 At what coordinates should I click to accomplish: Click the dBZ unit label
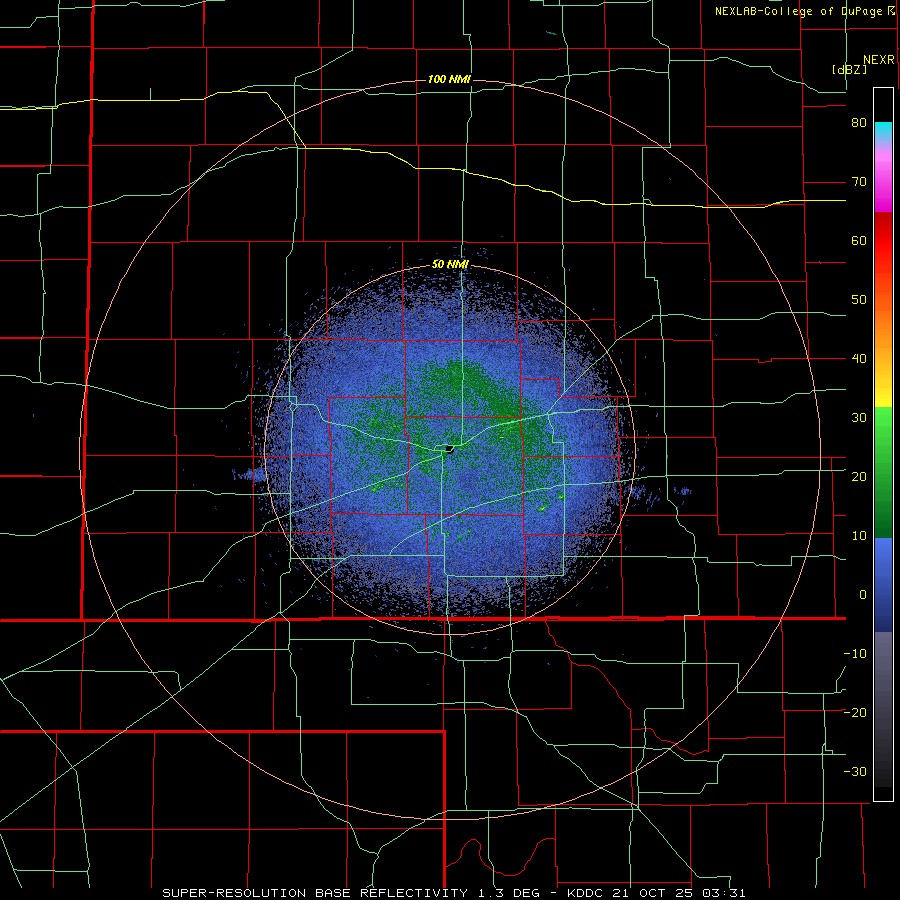click(x=849, y=69)
